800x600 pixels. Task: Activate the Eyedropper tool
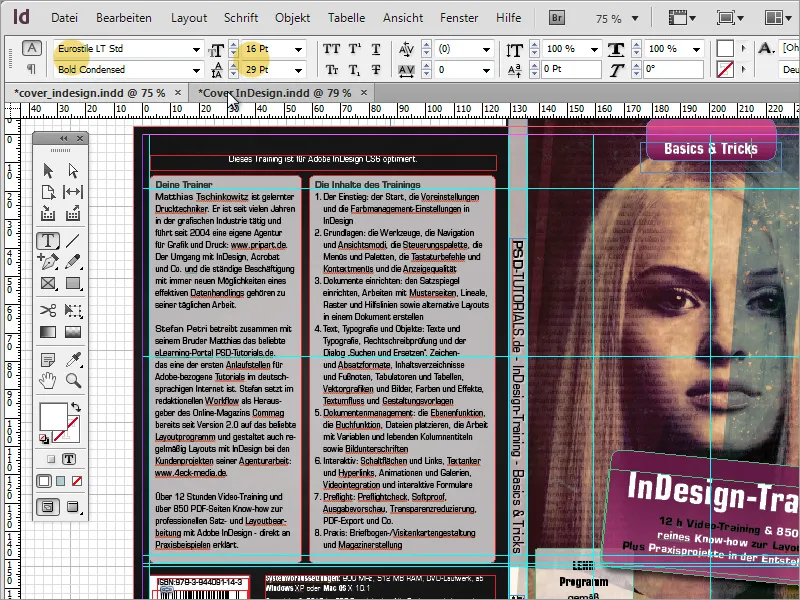[73, 360]
